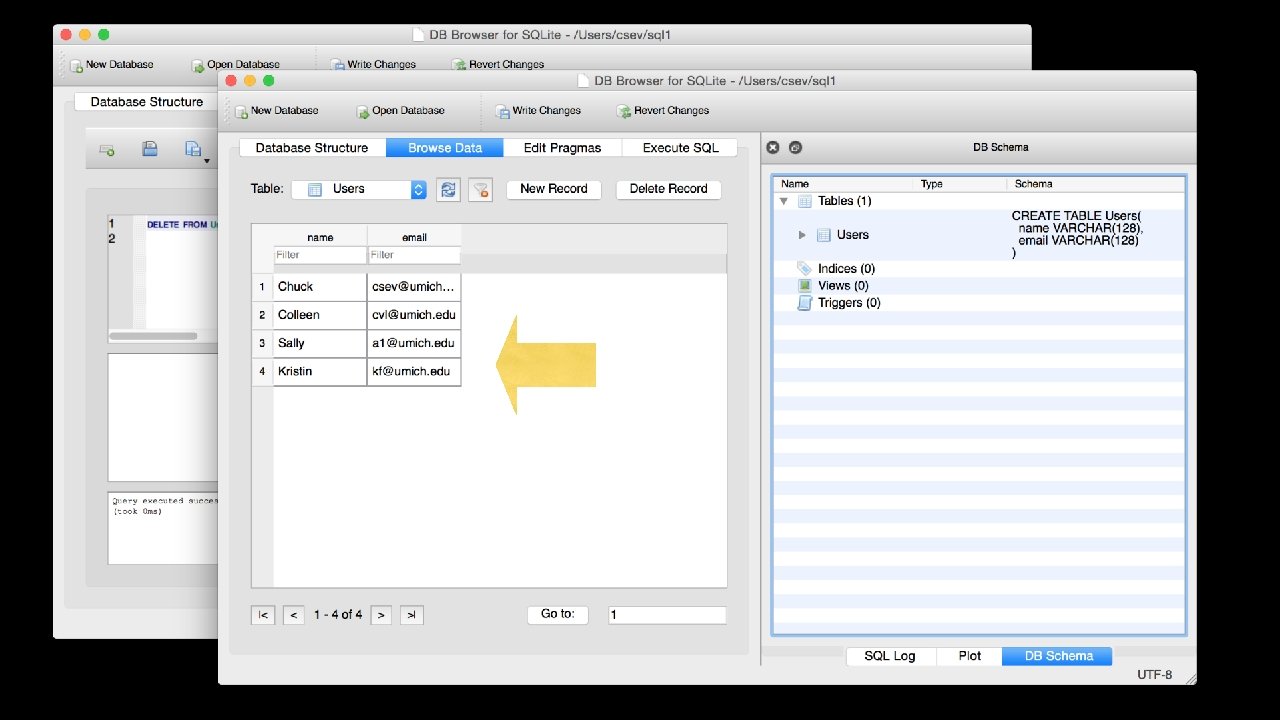This screenshot has height=720, width=1280.
Task: Click Revert Changes in back window toolbar
Action: click(x=498, y=65)
